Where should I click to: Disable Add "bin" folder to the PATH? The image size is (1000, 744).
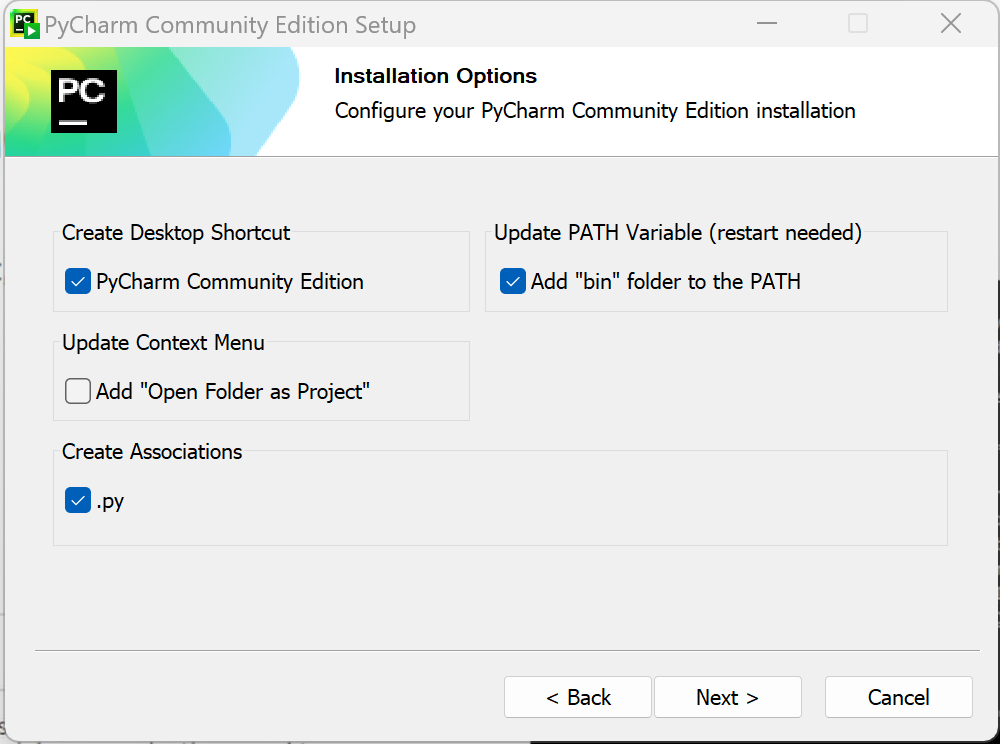pyautogui.click(x=513, y=282)
